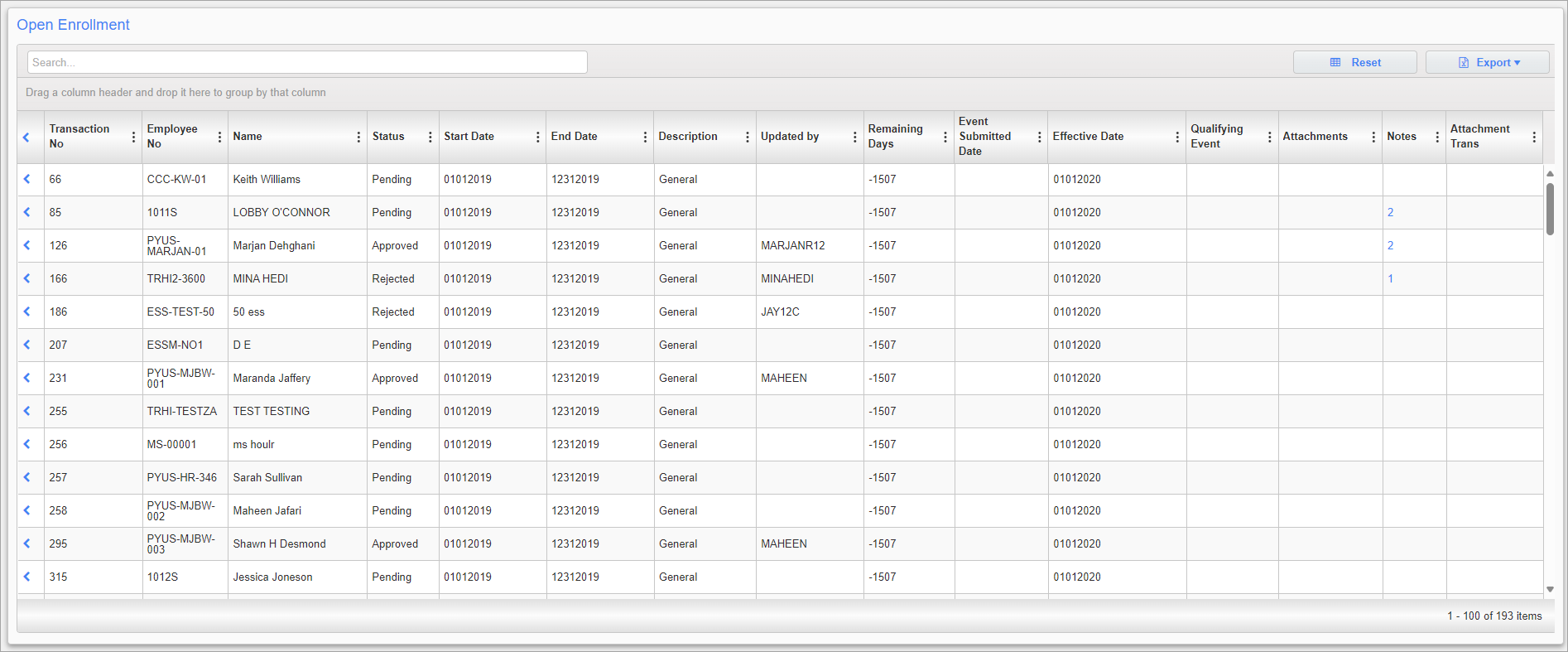
Task: Open column menu for Transaction No
Action: tap(133, 137)
